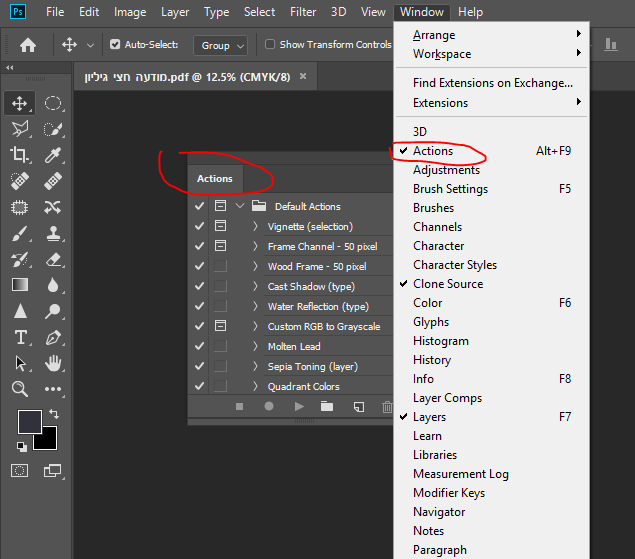Play selected action button

299,406
